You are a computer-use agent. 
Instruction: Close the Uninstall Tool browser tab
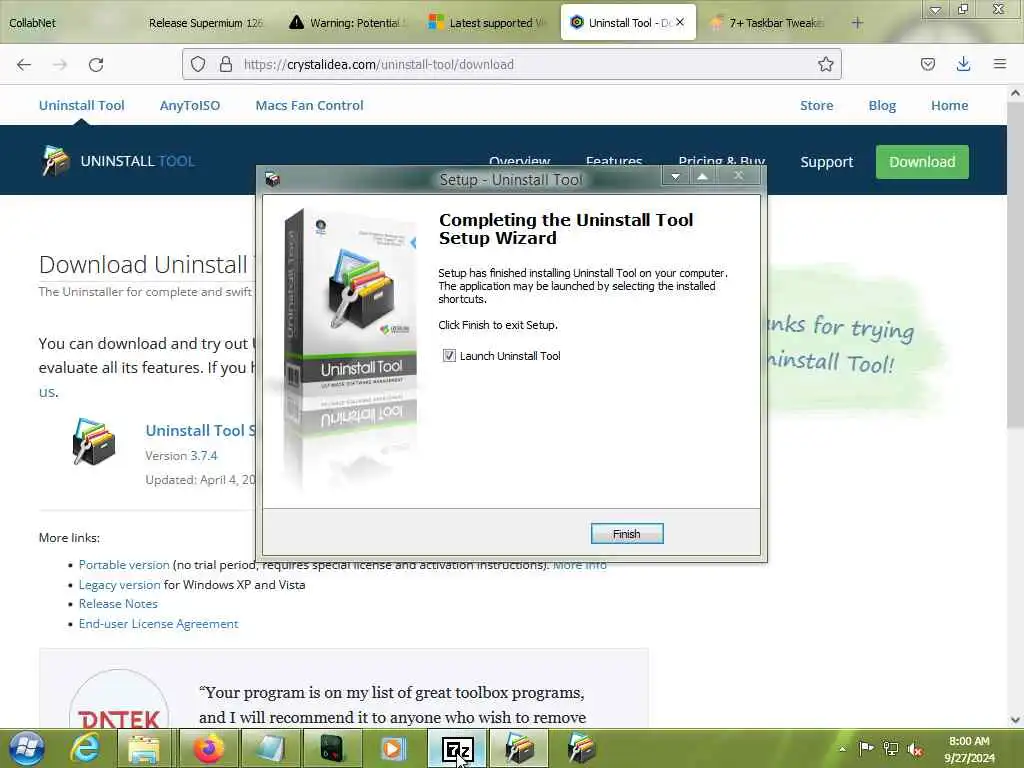(680, 22)
